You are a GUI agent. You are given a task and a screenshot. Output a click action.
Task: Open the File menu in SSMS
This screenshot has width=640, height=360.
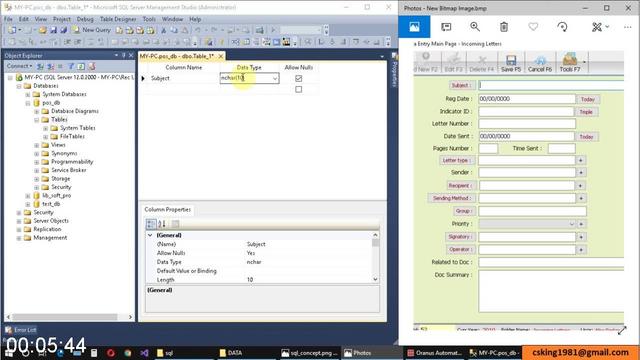(8, 19)
